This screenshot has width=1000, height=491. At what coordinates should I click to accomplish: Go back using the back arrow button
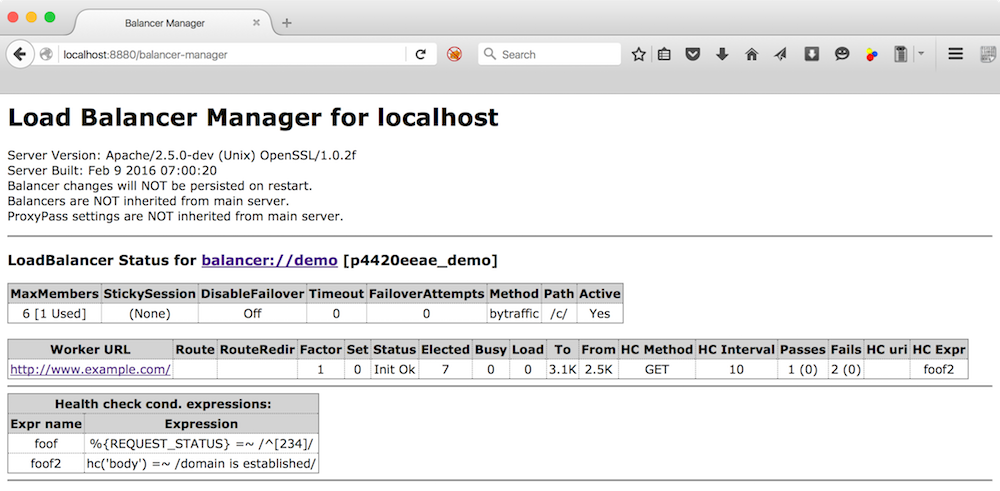19,54
